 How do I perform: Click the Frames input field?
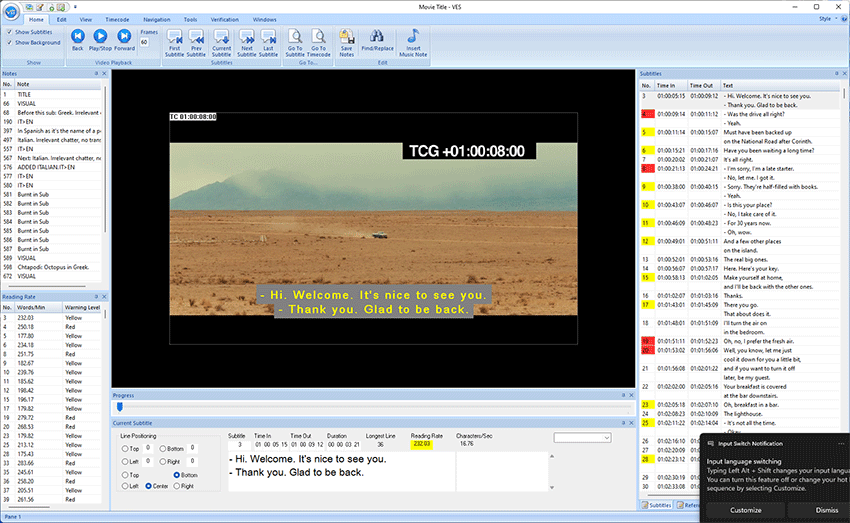tap(146, 42)
